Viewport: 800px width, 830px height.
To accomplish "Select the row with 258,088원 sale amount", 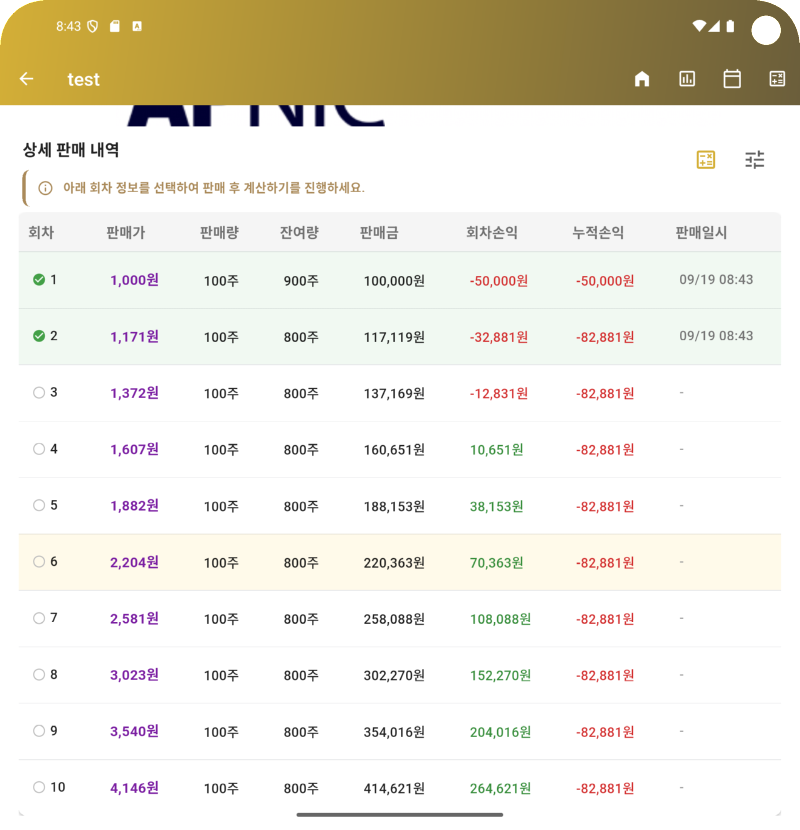I will pyautogui.click(x=394, y=619).
